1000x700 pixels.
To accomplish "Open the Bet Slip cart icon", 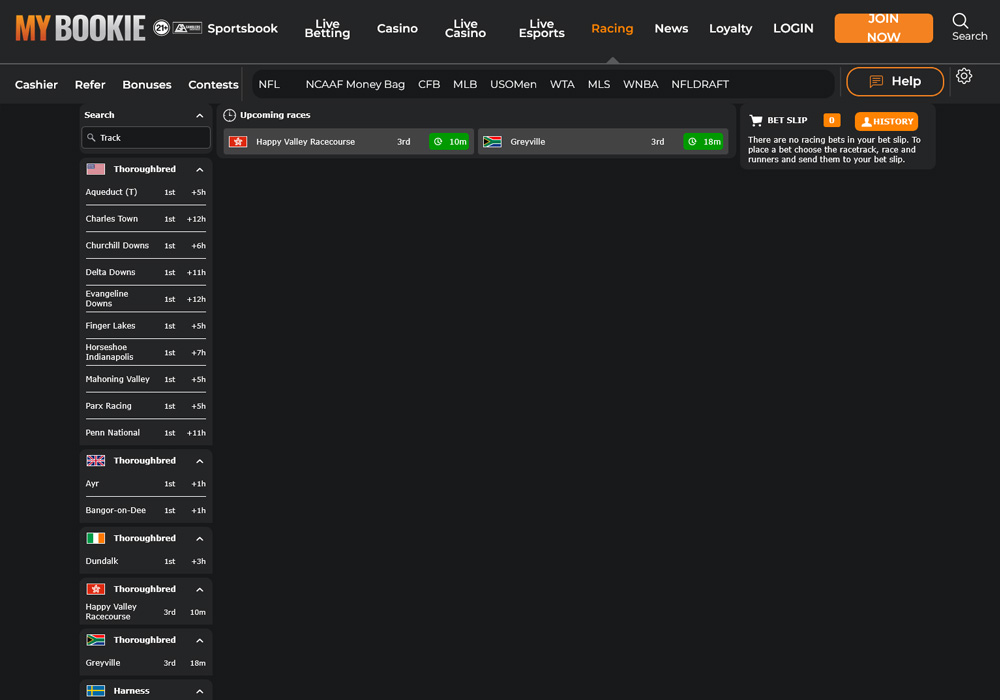I will [x=758, y=120].
